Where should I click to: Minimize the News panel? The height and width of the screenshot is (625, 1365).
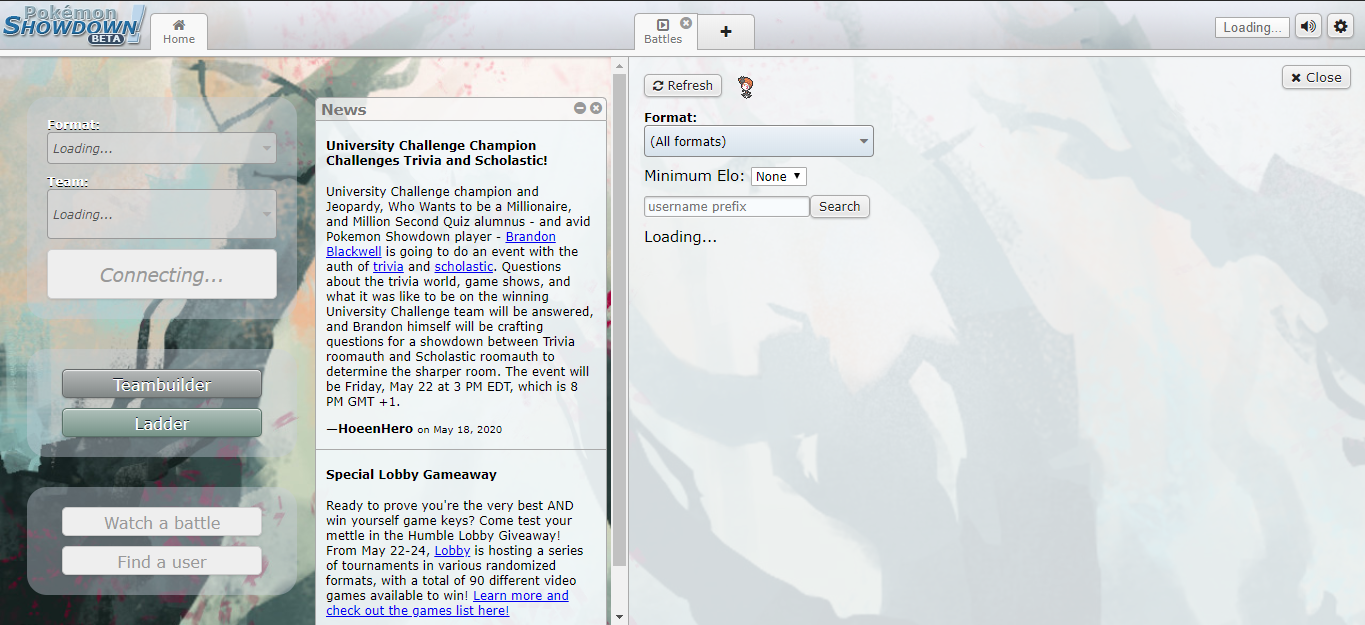[x=580, y=108]
